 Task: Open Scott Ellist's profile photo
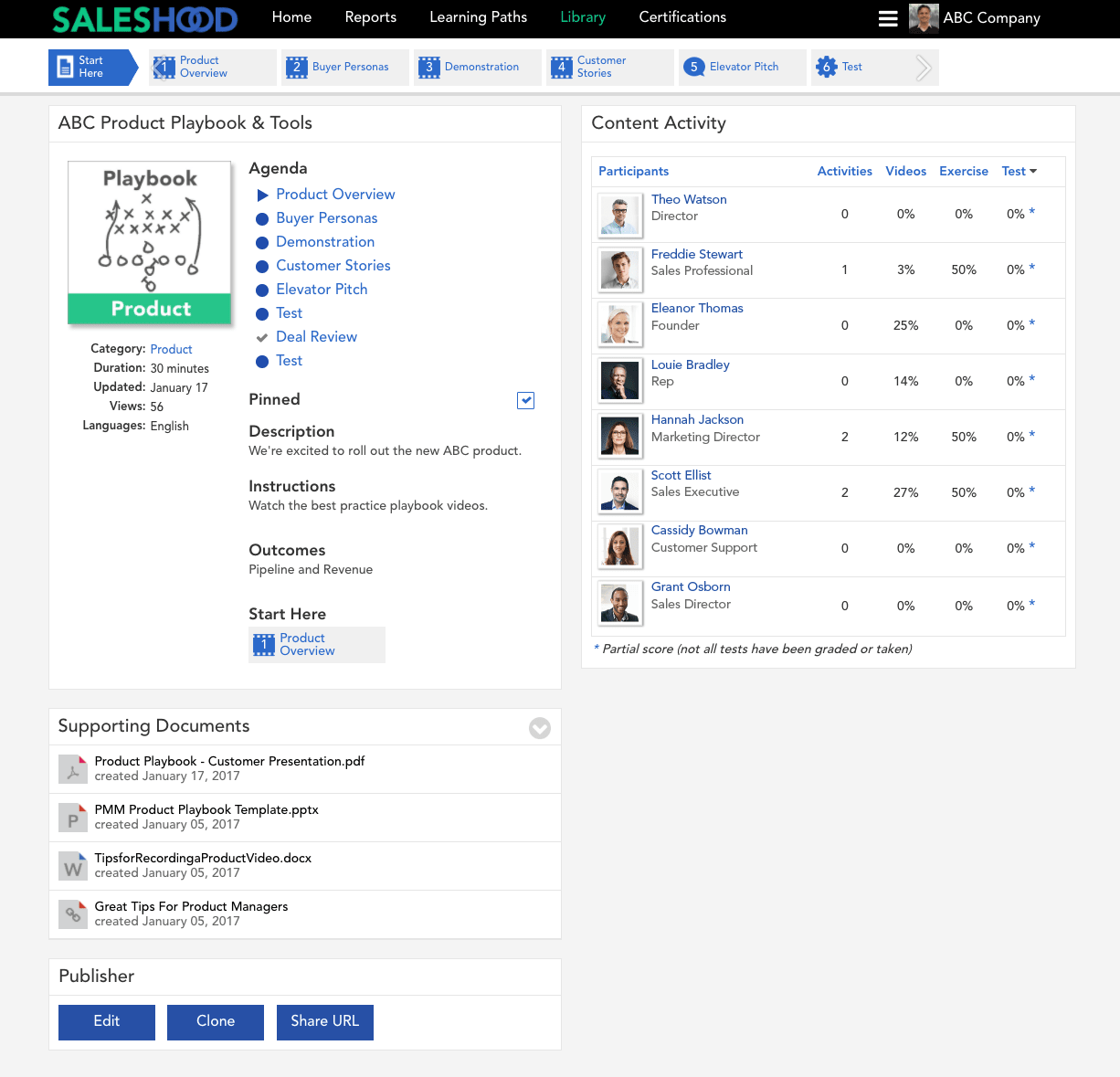click(x=619, y=491)
